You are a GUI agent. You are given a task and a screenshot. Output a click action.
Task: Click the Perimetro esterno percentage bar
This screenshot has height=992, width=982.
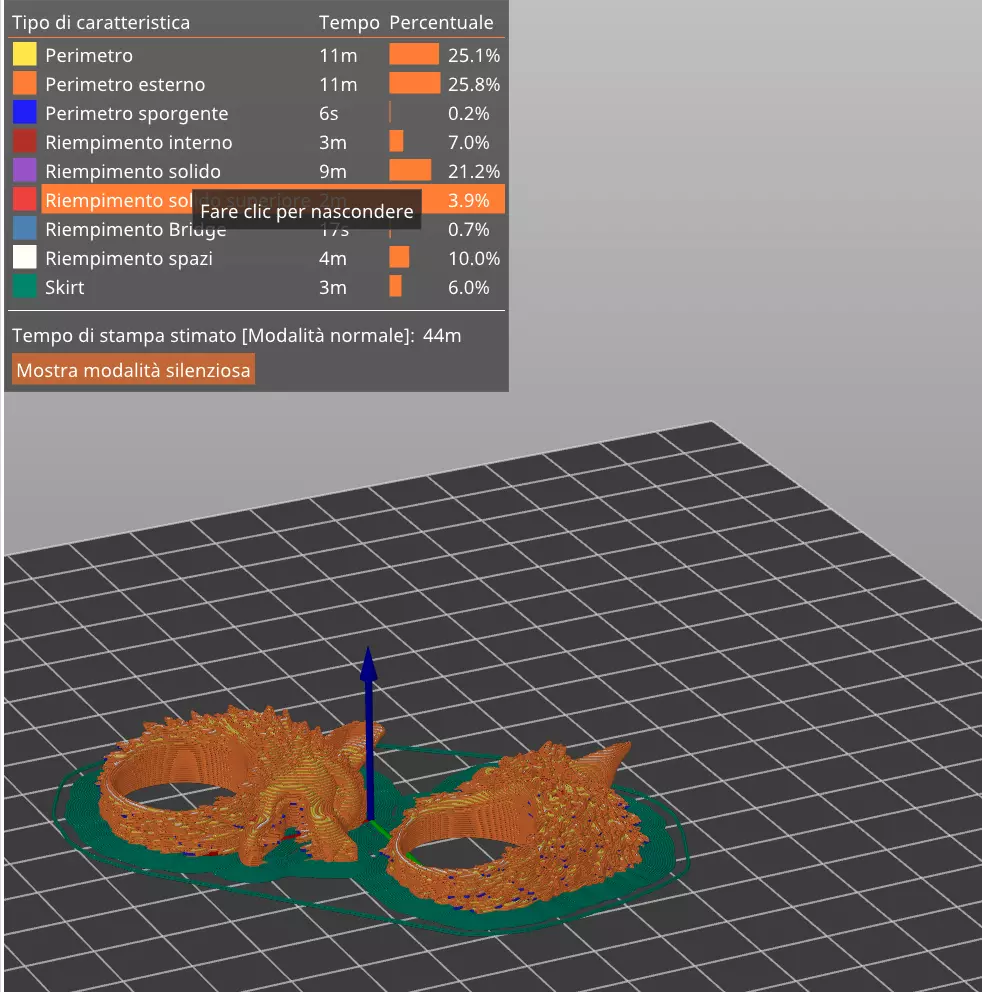(x=414, y=84)
